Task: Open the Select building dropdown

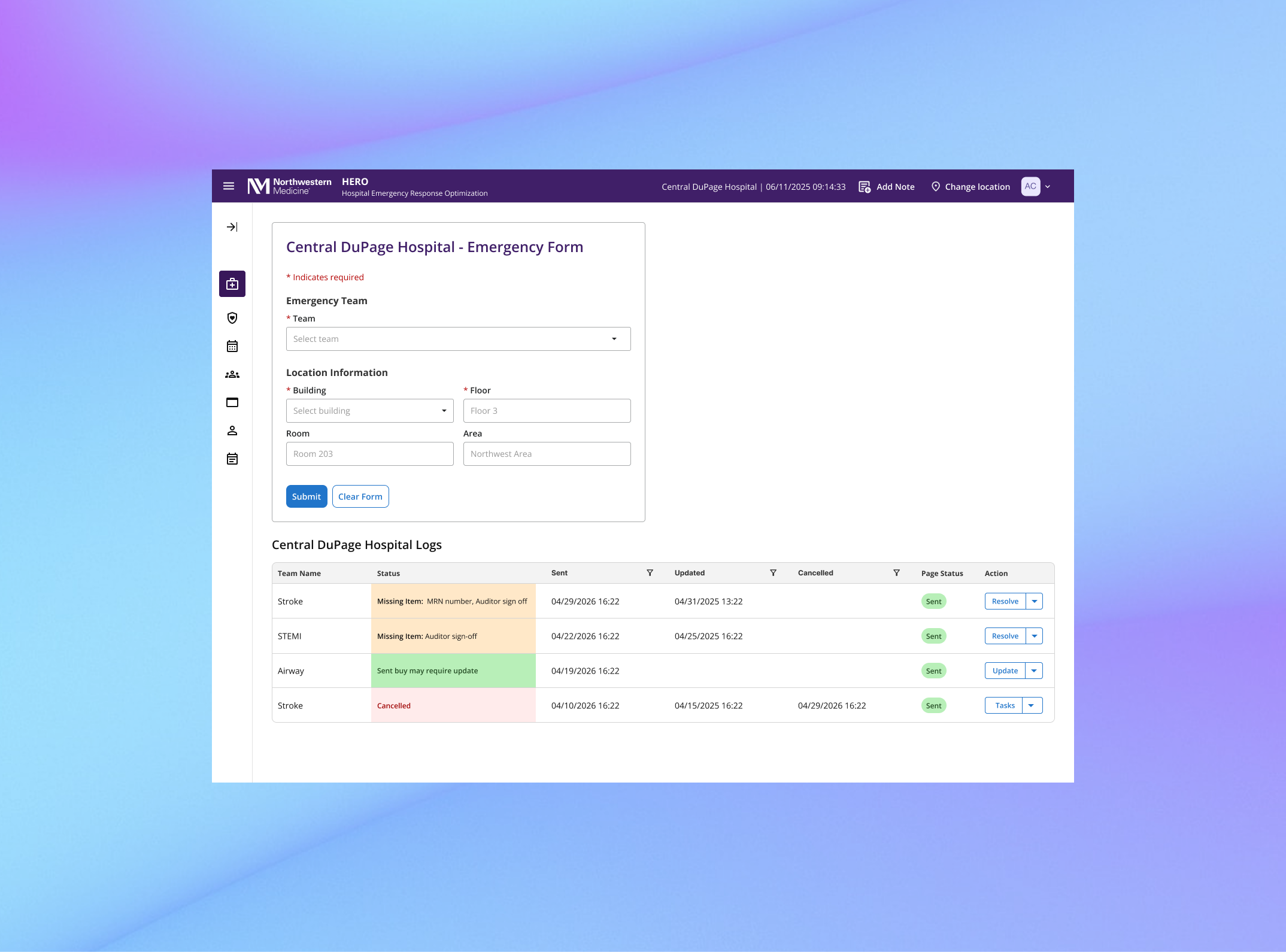Action: click(369, 411)
